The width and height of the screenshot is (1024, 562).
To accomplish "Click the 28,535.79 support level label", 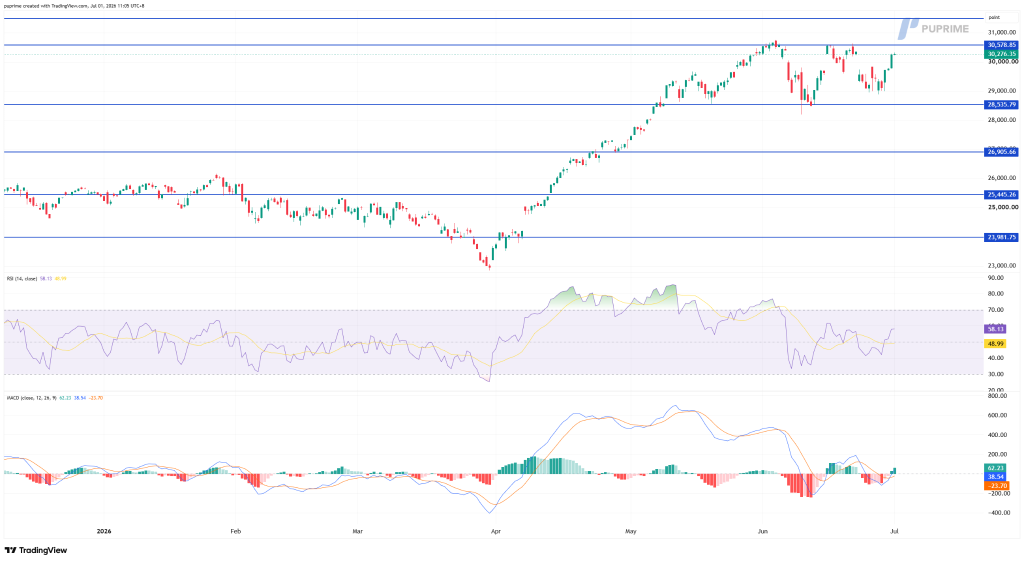I will point(1001,104).
